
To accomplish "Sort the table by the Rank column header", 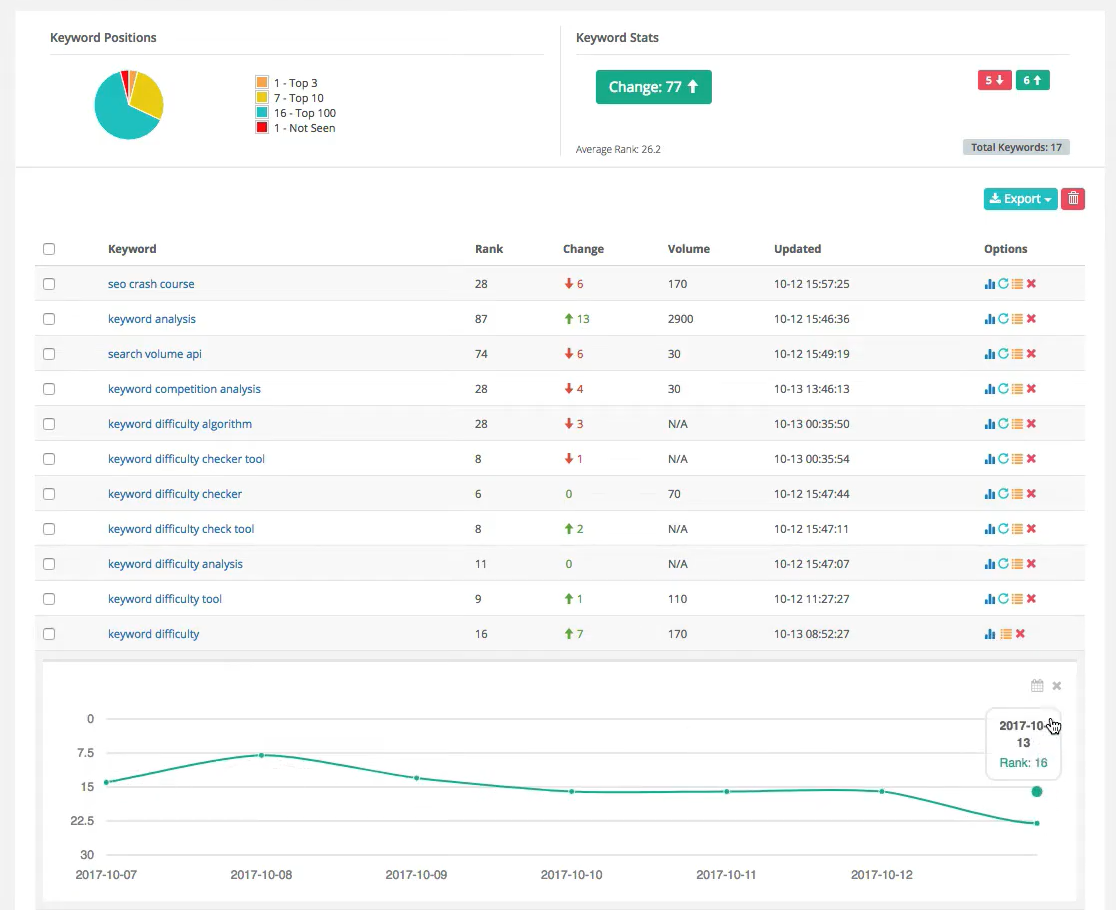I will click(x=489, y=248).
